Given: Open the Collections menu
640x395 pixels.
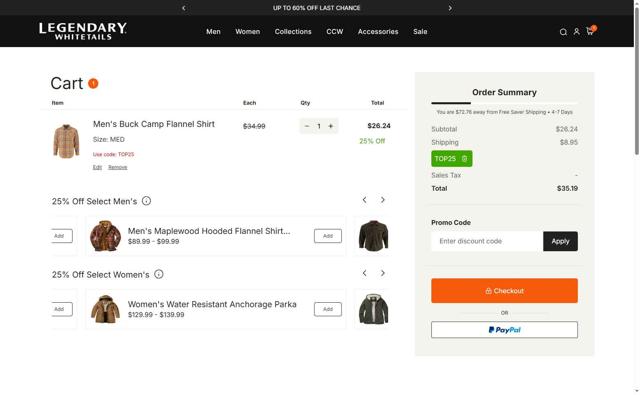Looking at the screenshot, I should point(293,31).
